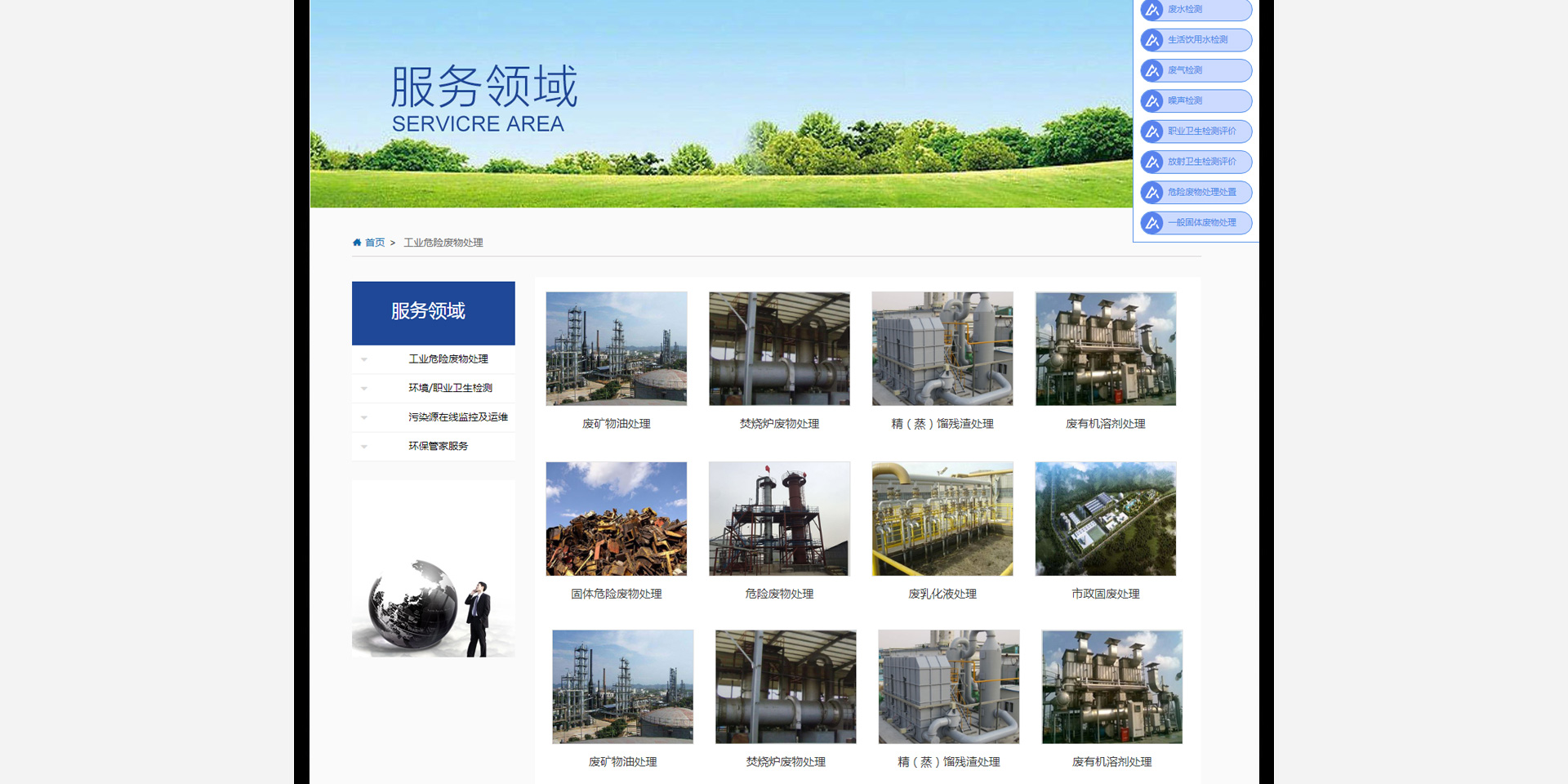Click the bottom-row 废有机溶剂处理 caption

tap(1112, 762)
